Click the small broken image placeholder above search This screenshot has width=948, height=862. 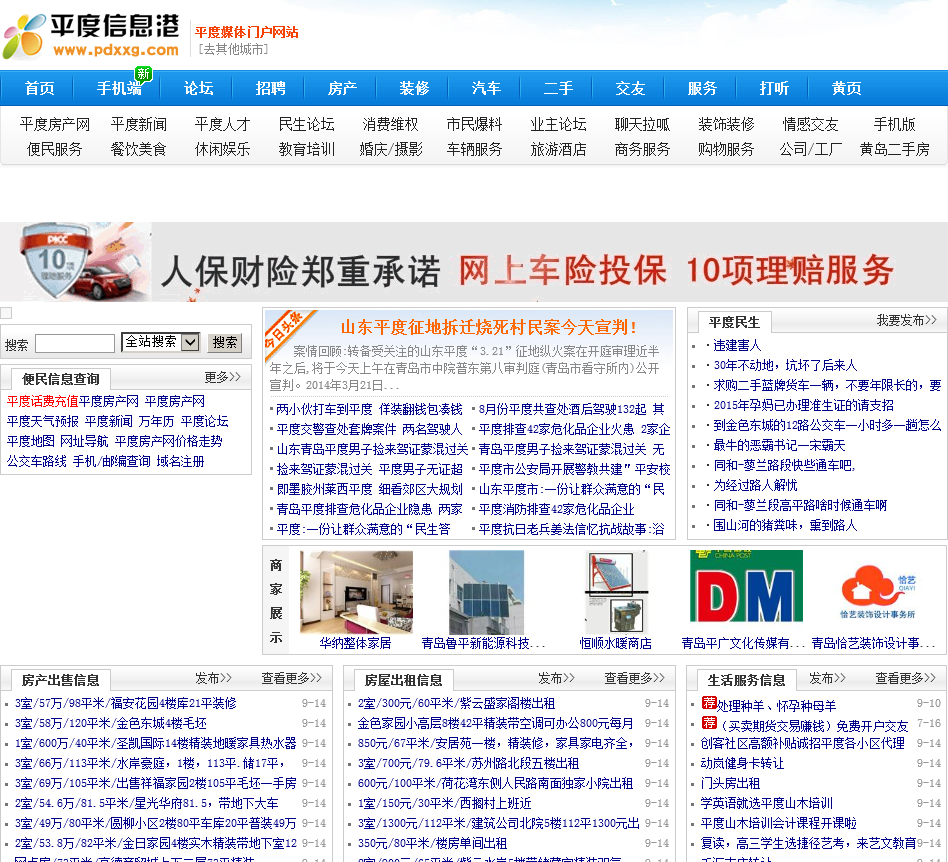(x=6, y=313)
